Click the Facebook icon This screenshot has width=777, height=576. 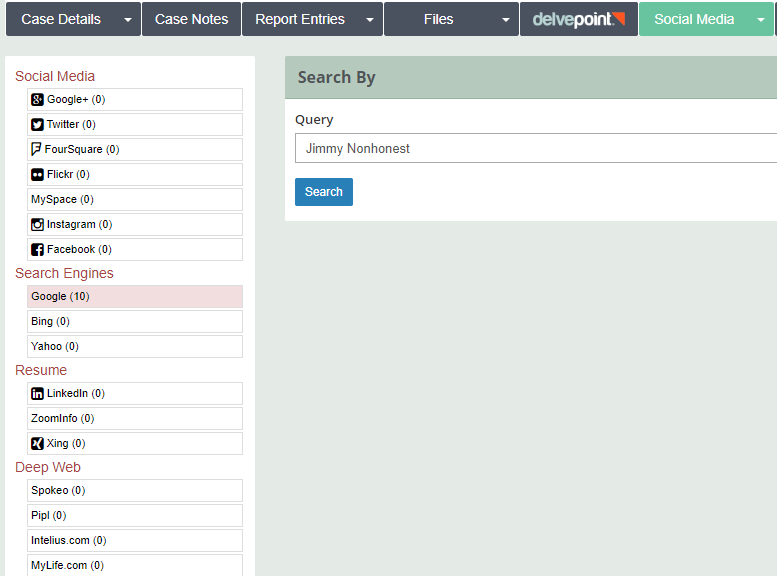click(37, 249)
